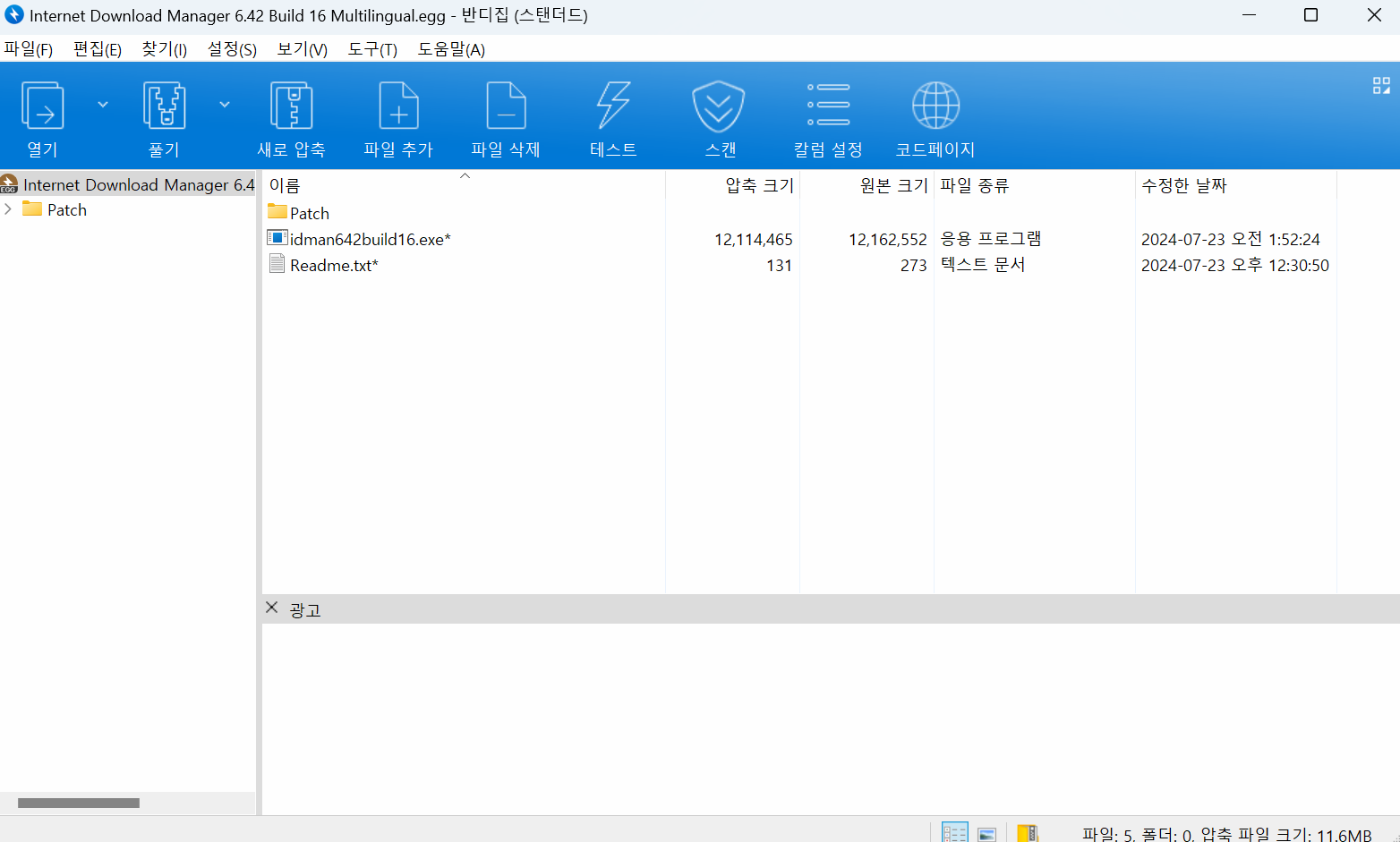The height and width of the screenshot is (842, 1400).
Task: Click the 새로 압축 (New archive) icon
Action: pyautogui.click(x=291, y=106)
